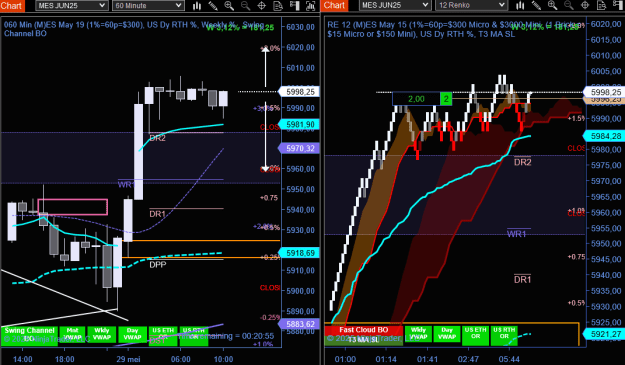
Task: Click the 5998,25 price marker on Renko axis
Action: tap(604, 92)
